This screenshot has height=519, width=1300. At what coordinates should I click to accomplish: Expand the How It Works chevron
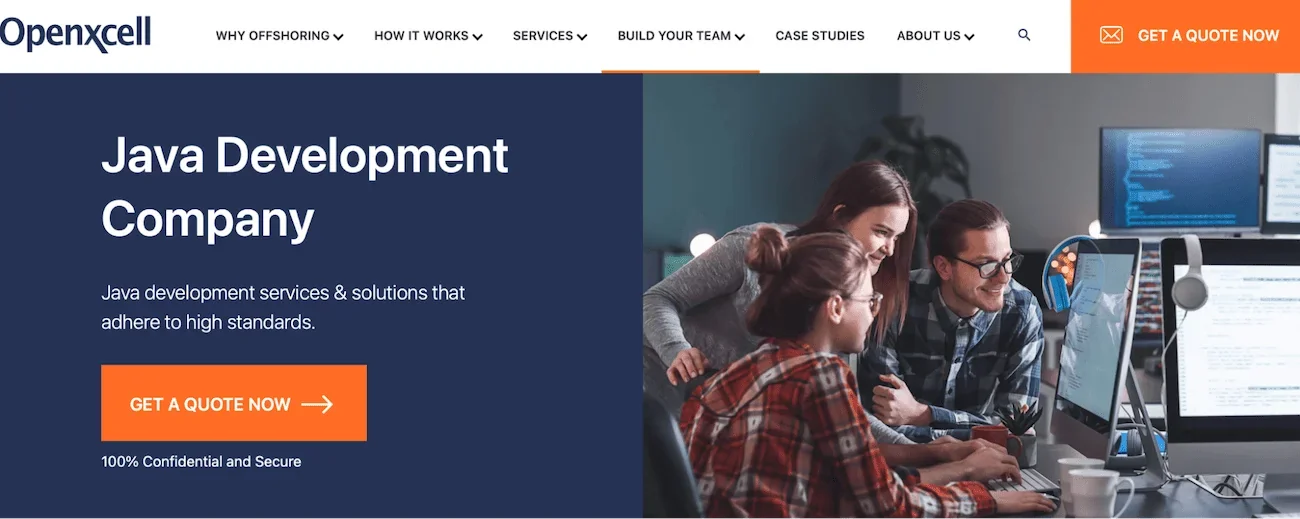[477, 37]
